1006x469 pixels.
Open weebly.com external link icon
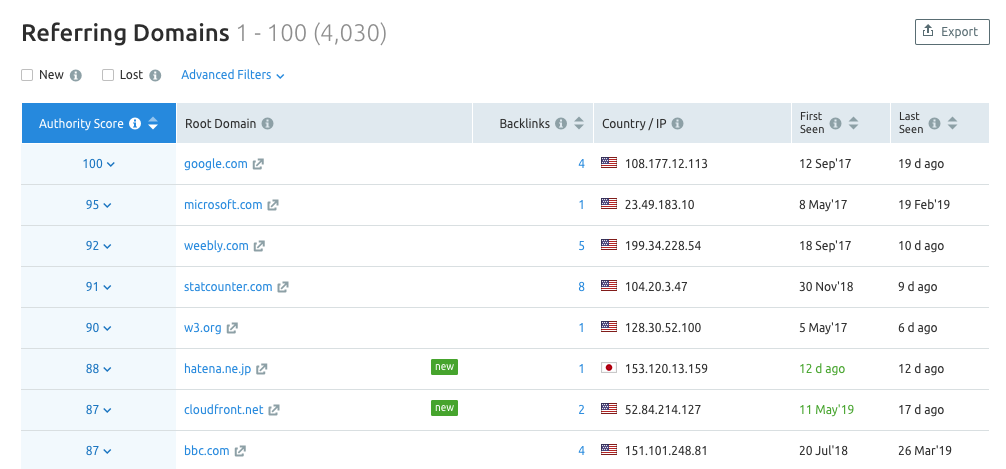point(259,246)
